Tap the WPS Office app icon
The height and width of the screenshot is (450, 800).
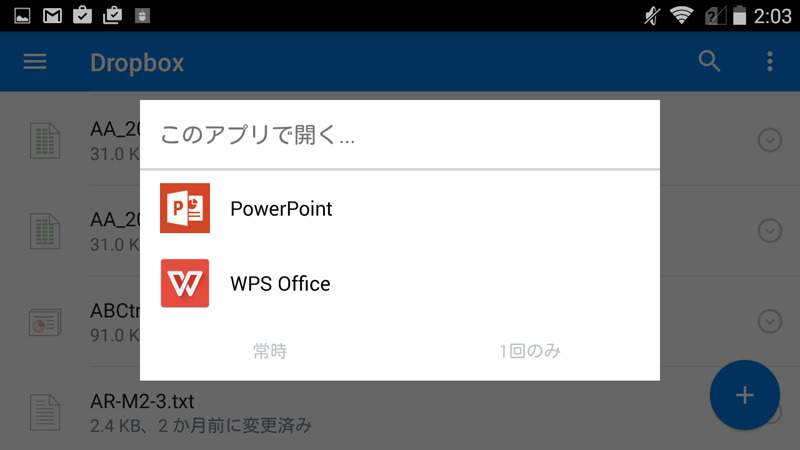185,283
